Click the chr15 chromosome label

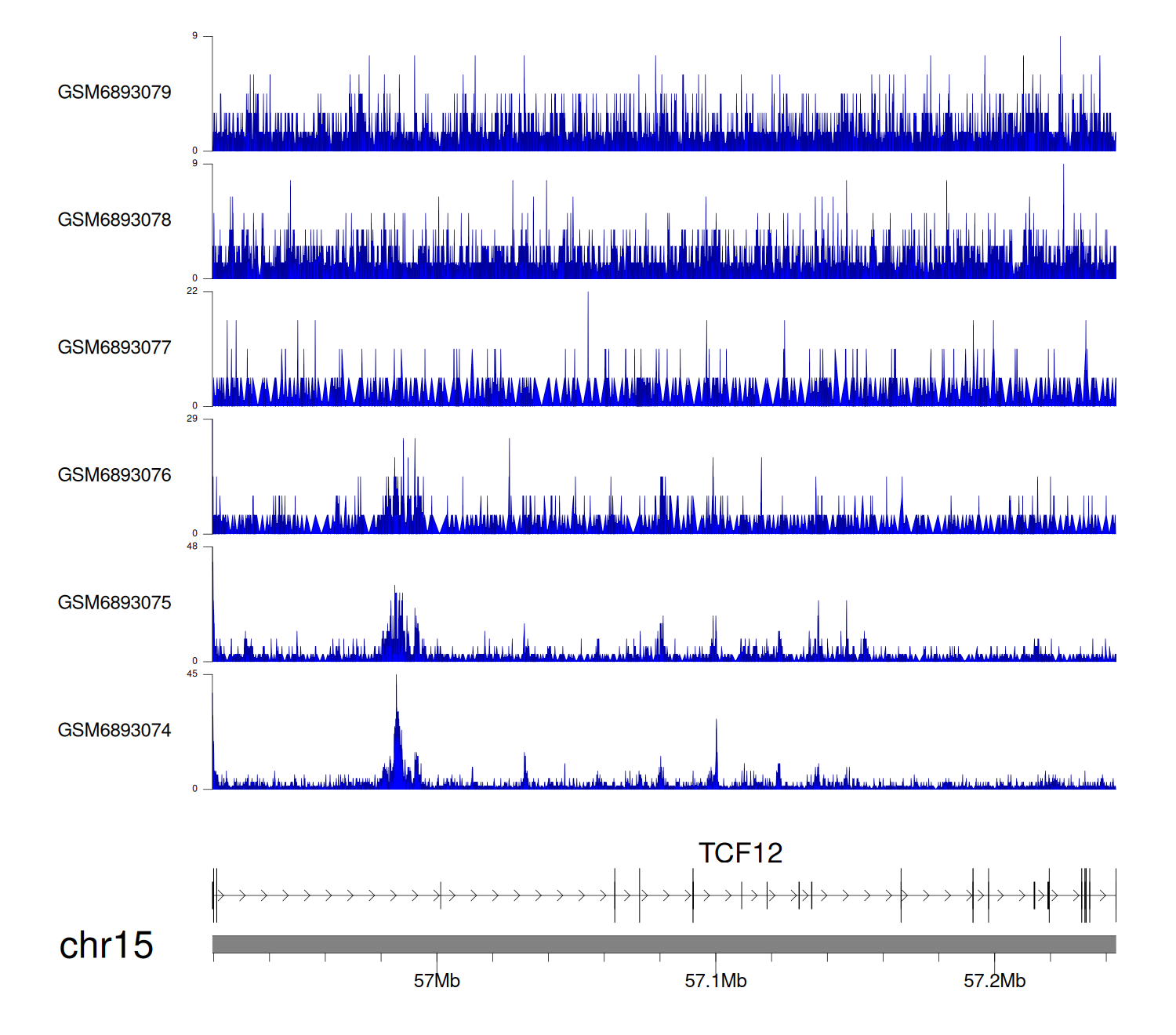click(106, 946)
